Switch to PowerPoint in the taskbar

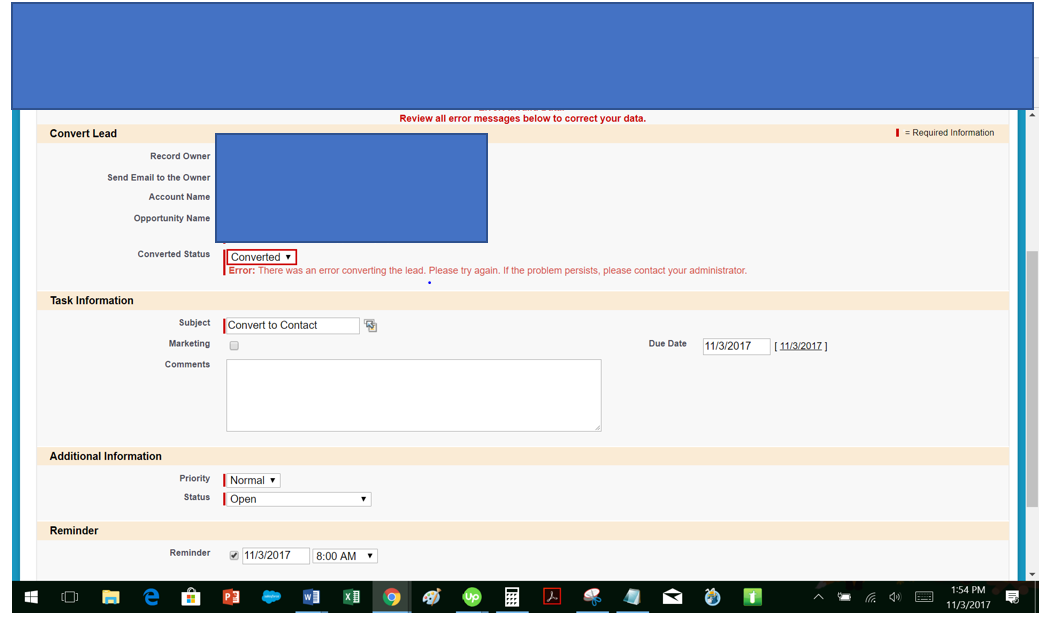(231, 597)
